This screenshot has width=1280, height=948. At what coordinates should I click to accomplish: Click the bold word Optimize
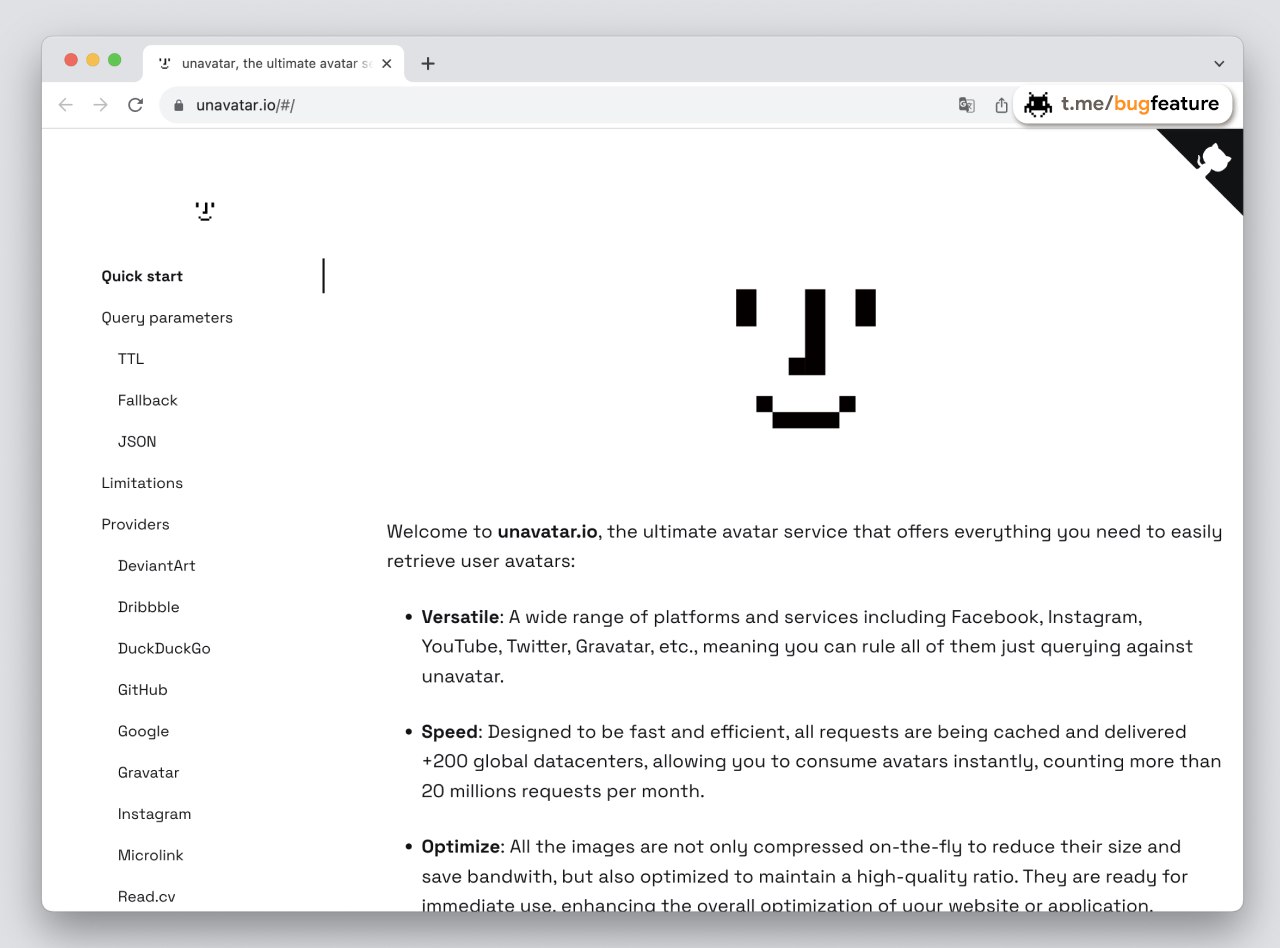coord(461,847)
